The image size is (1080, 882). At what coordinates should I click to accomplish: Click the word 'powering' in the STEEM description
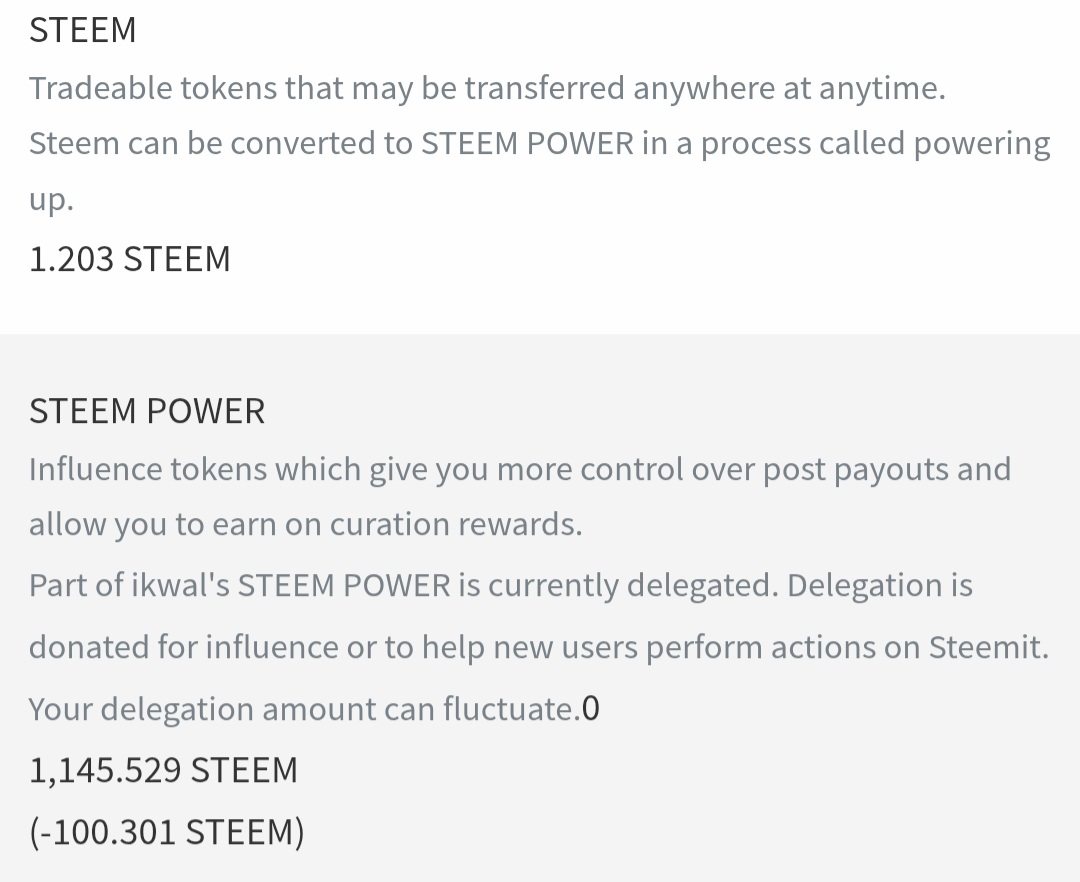pos(982,145)
